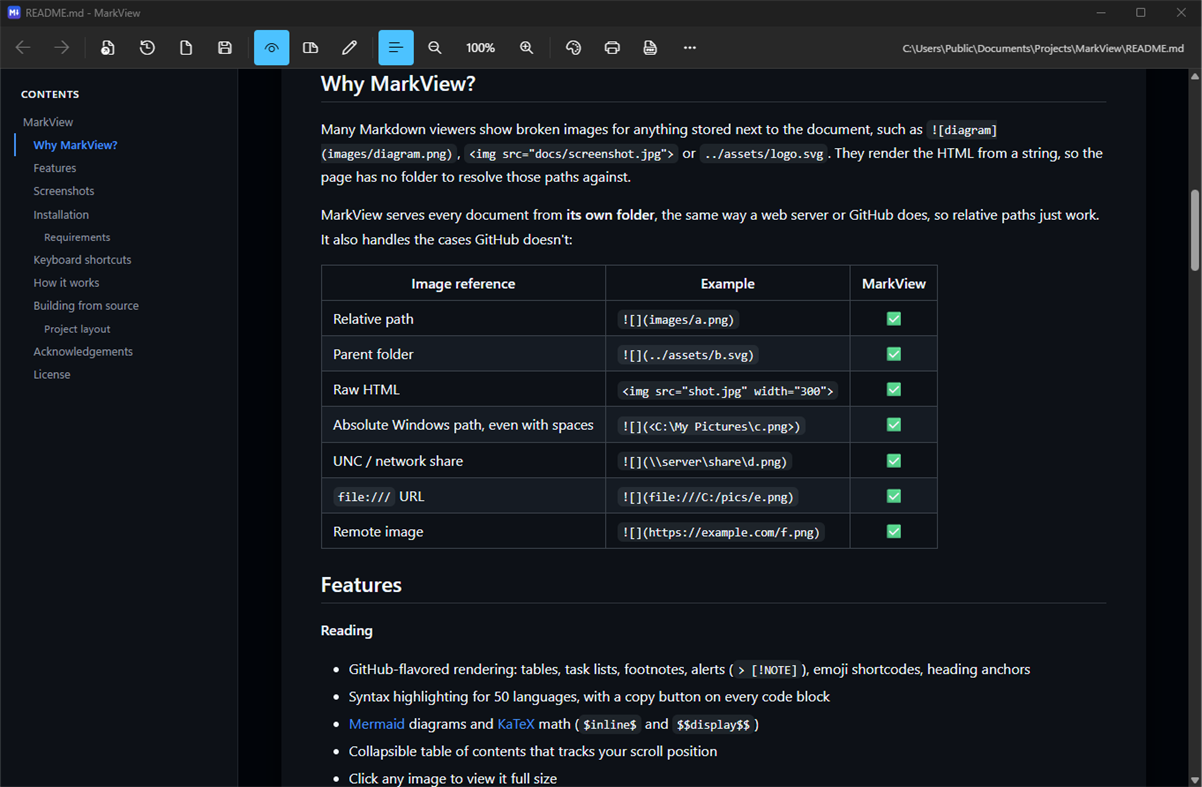
Task: Switch to split view layout icon
Action: [x=310, y=48]
